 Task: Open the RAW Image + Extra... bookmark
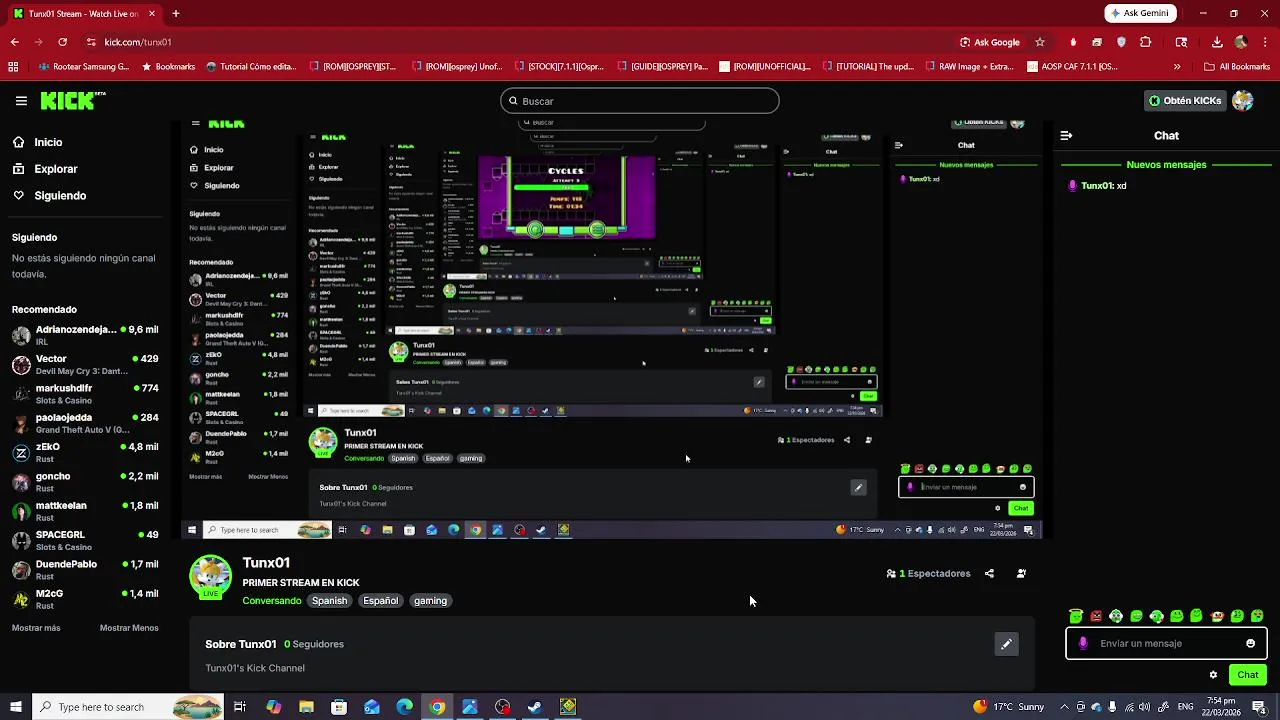pos(968,67)
